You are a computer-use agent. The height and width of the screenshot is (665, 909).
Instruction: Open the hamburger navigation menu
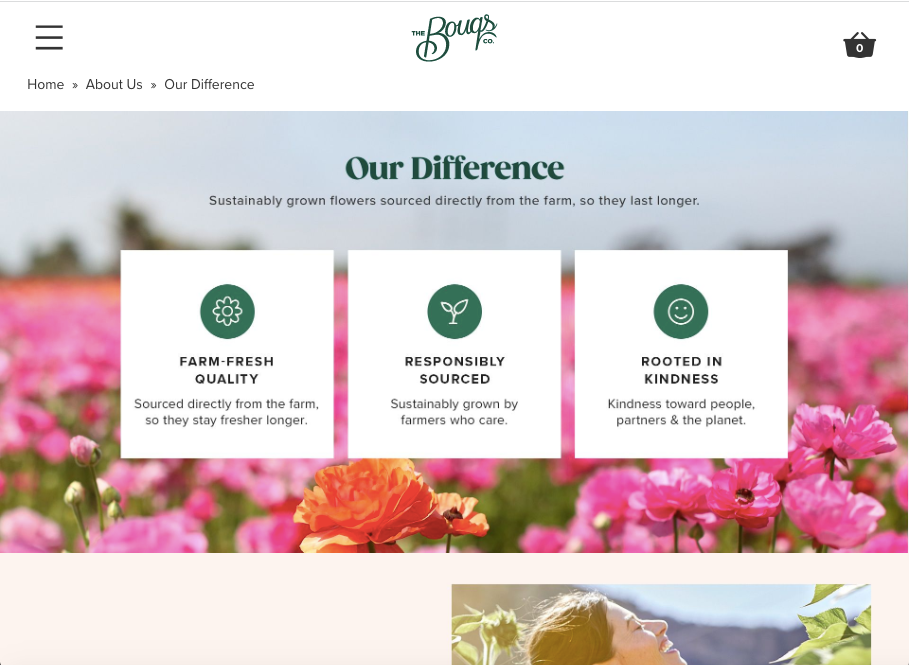pyautogui.click(x=49, y=37)
